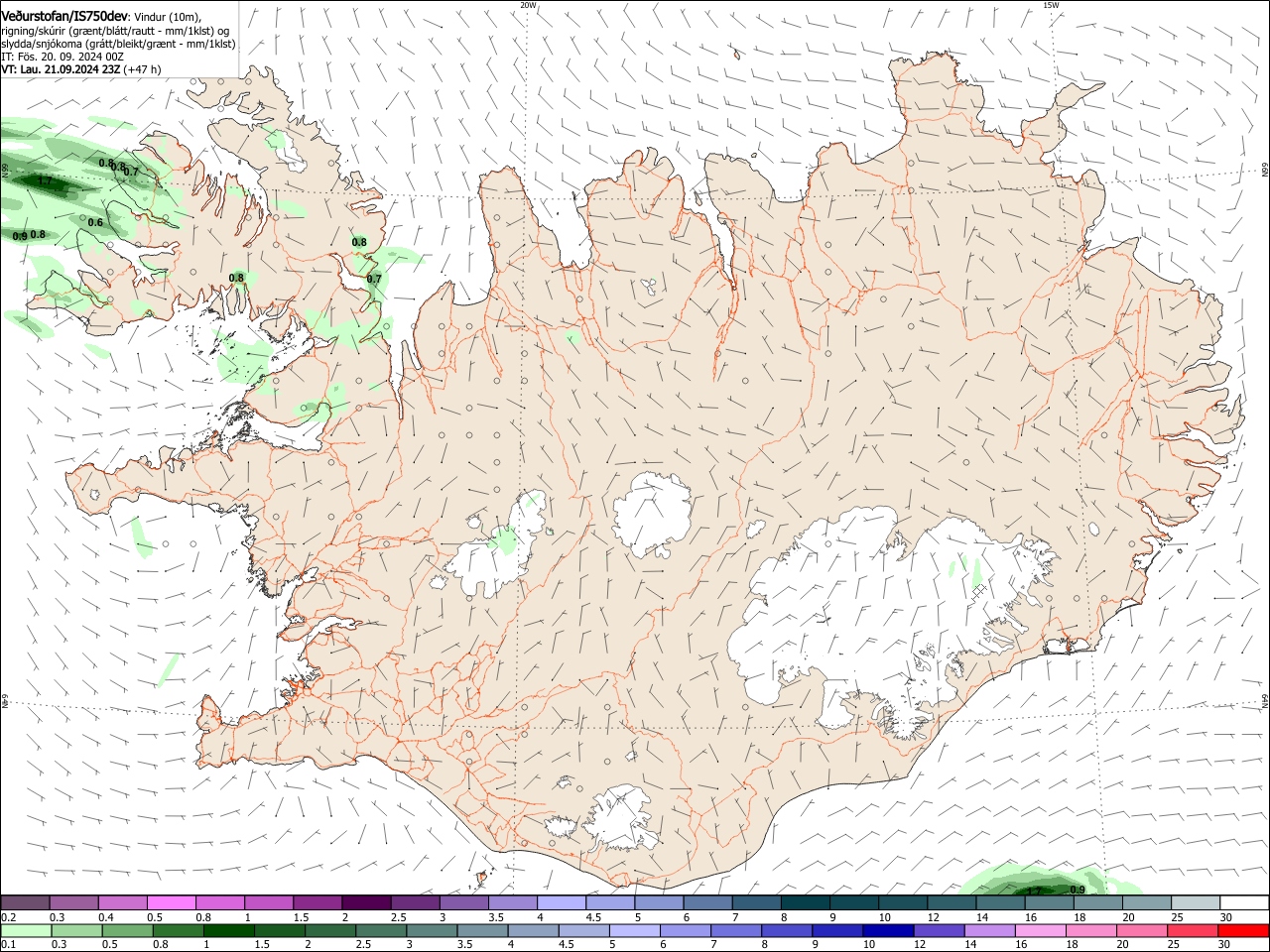The image size is (1270, 952).
Task: Click the Veðurstofan/IS750dev title text
Action: (64, 17)
